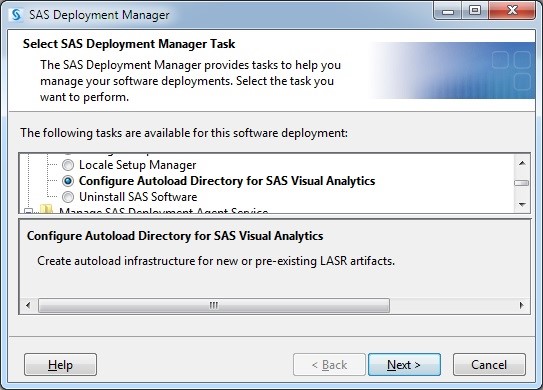Select the Locale Setup Manager radio button

(68, 165)
